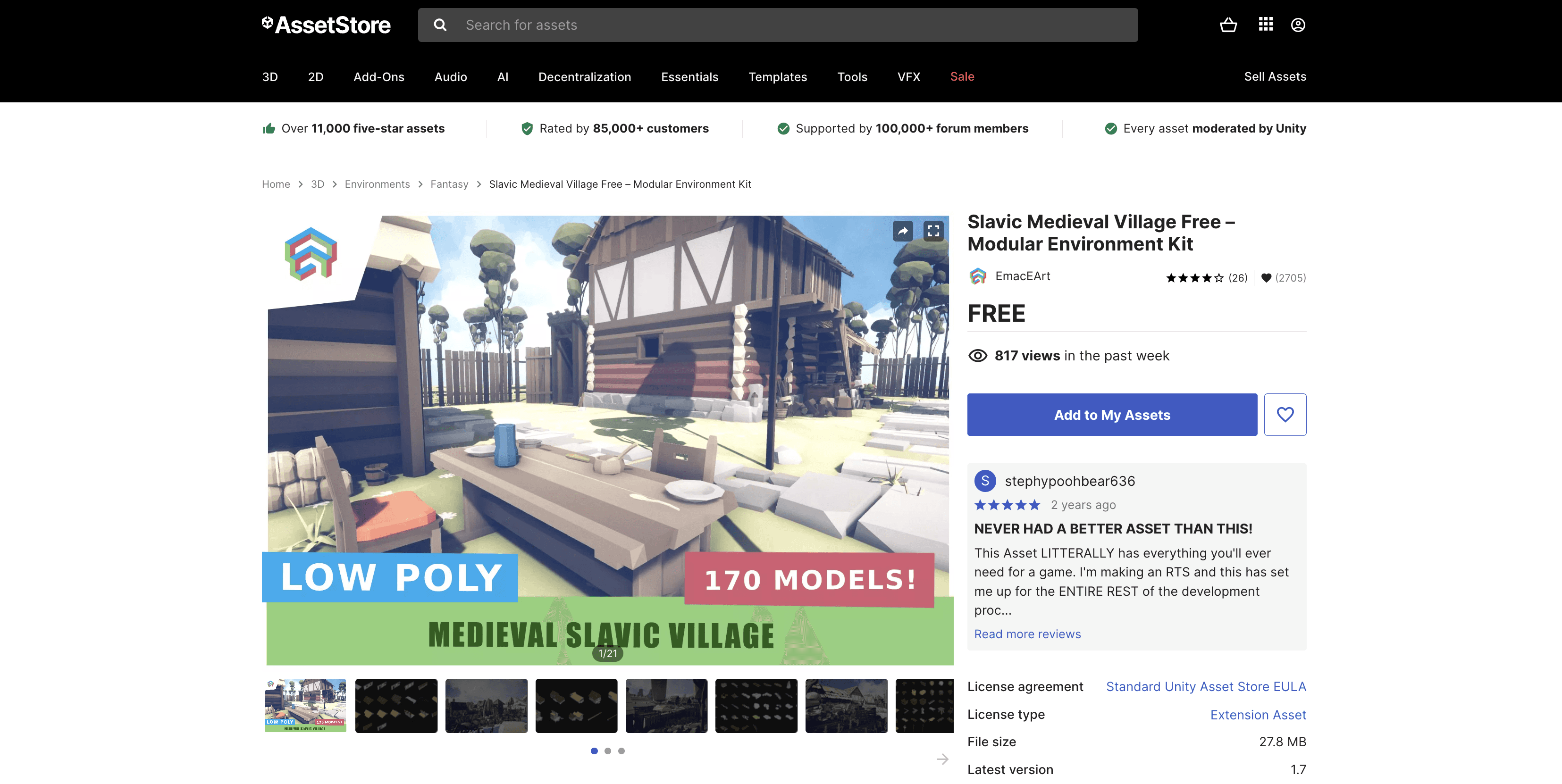The height and width of the screenshot is (784, 1562).
Task: Click next arrow for thumbnails
Action: point(942,759)
